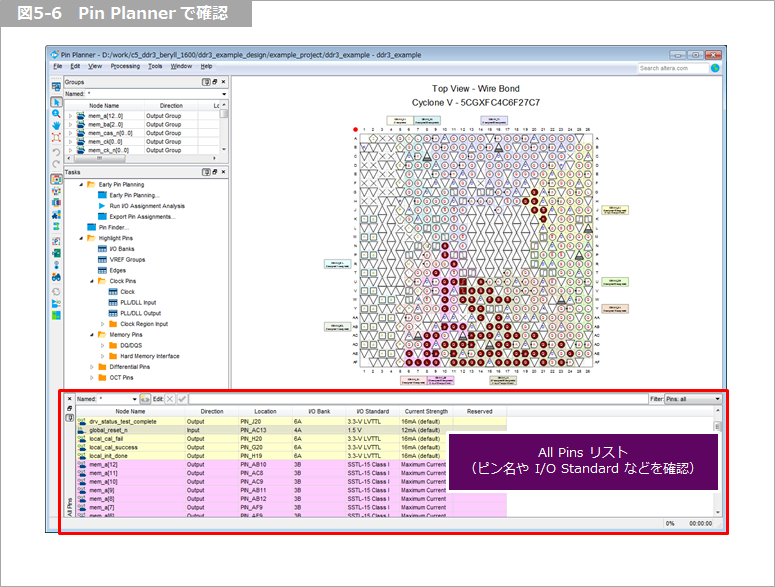Open the Groups Named dropdown
Image resolution: width=775 pixels, height=587 pixels.
(224, 94)
